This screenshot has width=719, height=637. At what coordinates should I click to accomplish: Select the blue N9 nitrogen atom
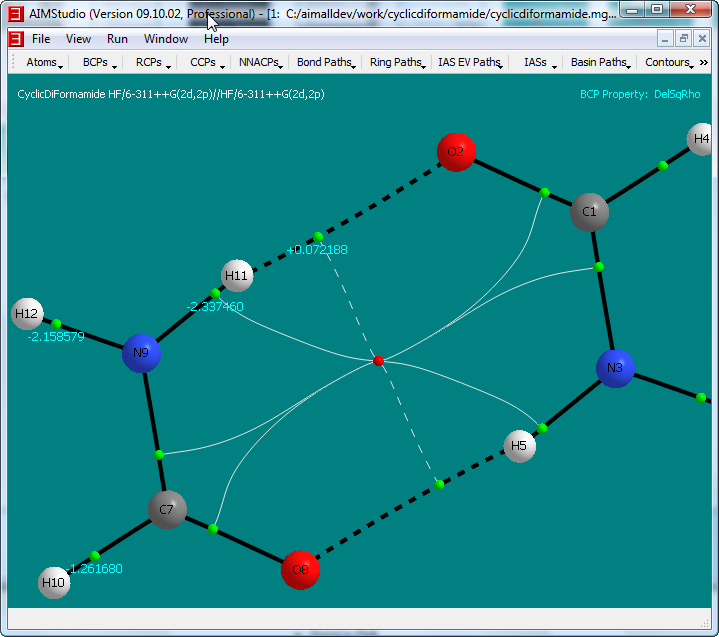(141, 353)
